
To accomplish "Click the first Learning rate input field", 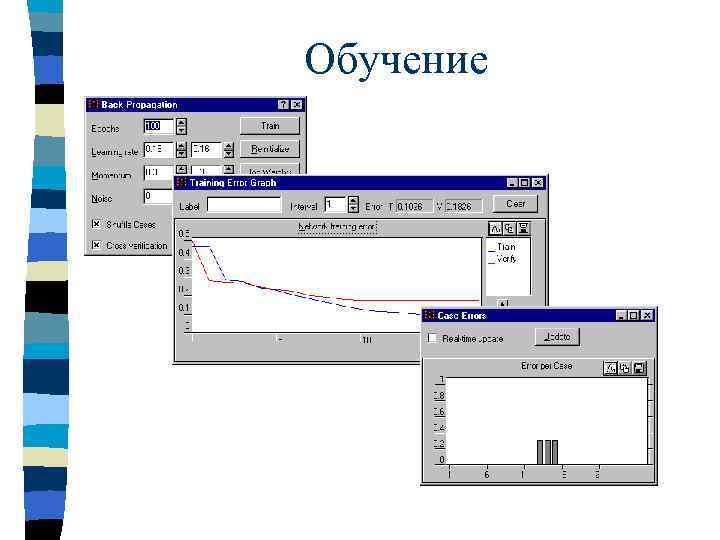I will (x=159, y=150).
